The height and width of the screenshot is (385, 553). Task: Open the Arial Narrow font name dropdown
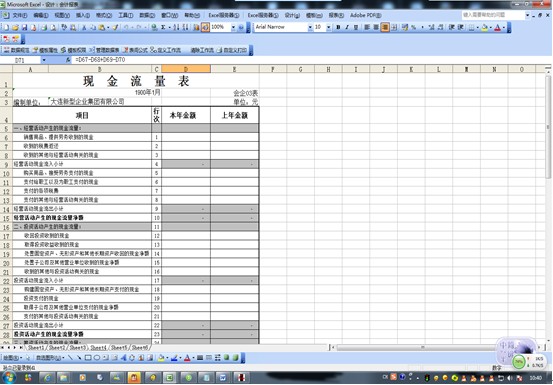[x=310, y=27]
